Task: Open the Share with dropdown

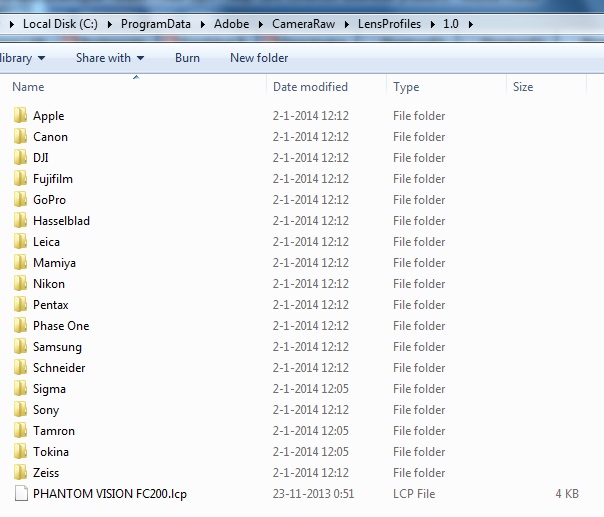Action: [110, 58]
